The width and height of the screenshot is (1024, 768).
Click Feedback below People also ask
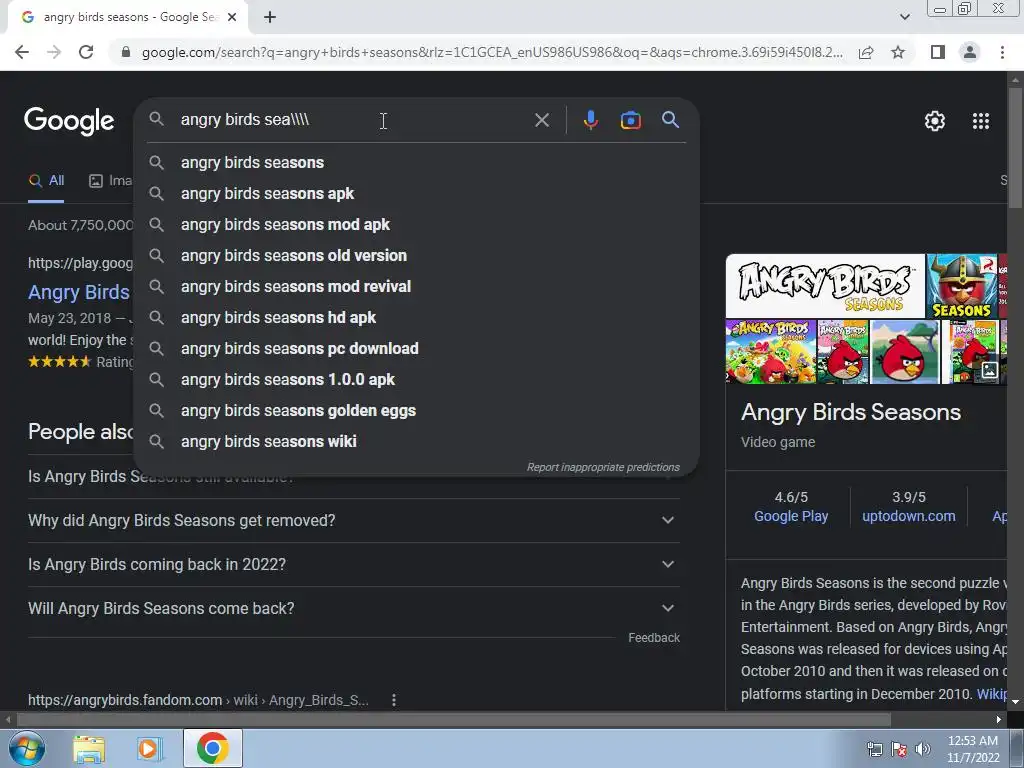654,637
